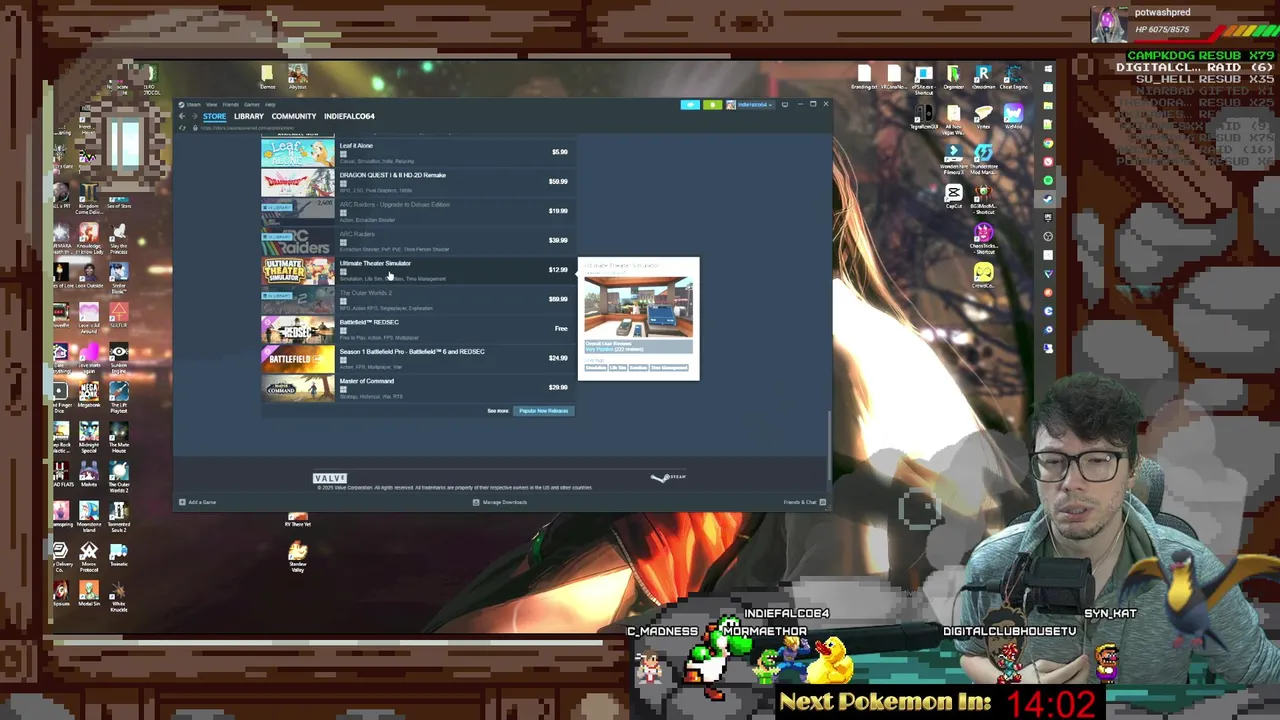Launch Abyssus from the desktop

[x=297, y=78]
